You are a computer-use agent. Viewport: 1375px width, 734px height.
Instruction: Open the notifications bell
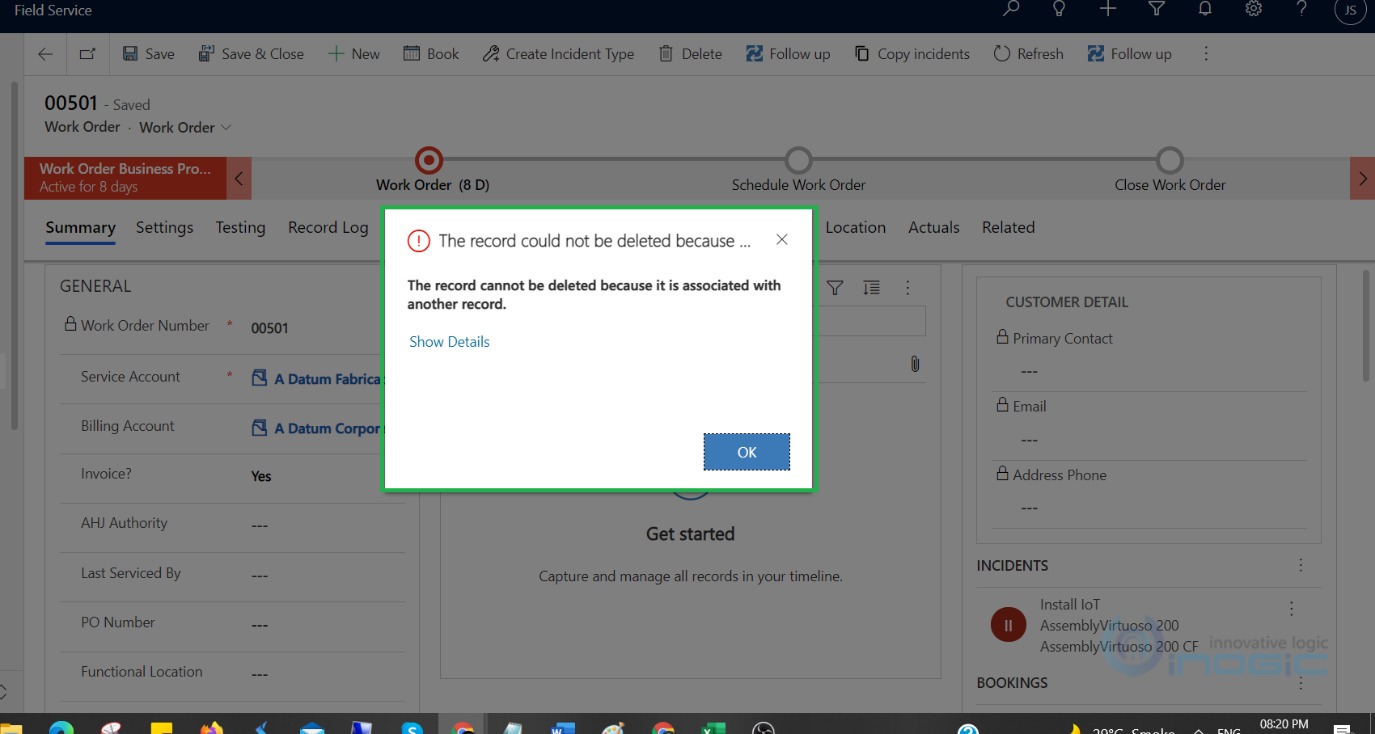tap(1205, 9)
